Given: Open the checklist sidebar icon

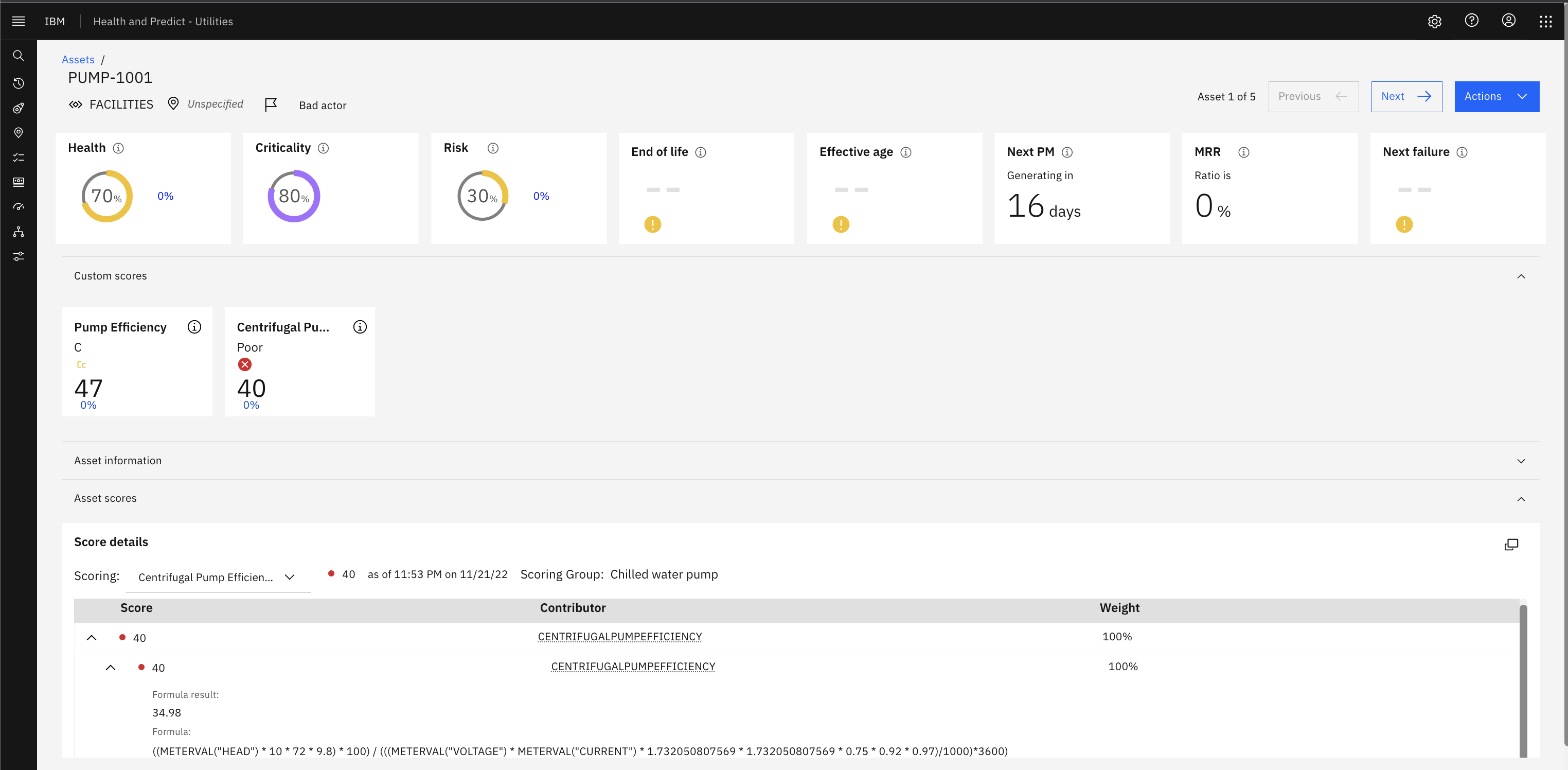Looking at the screenshot, I should click(x=18, y=157).
